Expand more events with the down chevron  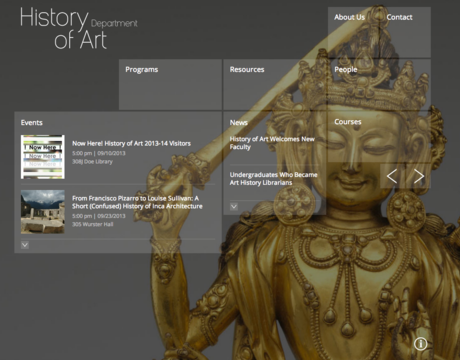pos(25,245)
